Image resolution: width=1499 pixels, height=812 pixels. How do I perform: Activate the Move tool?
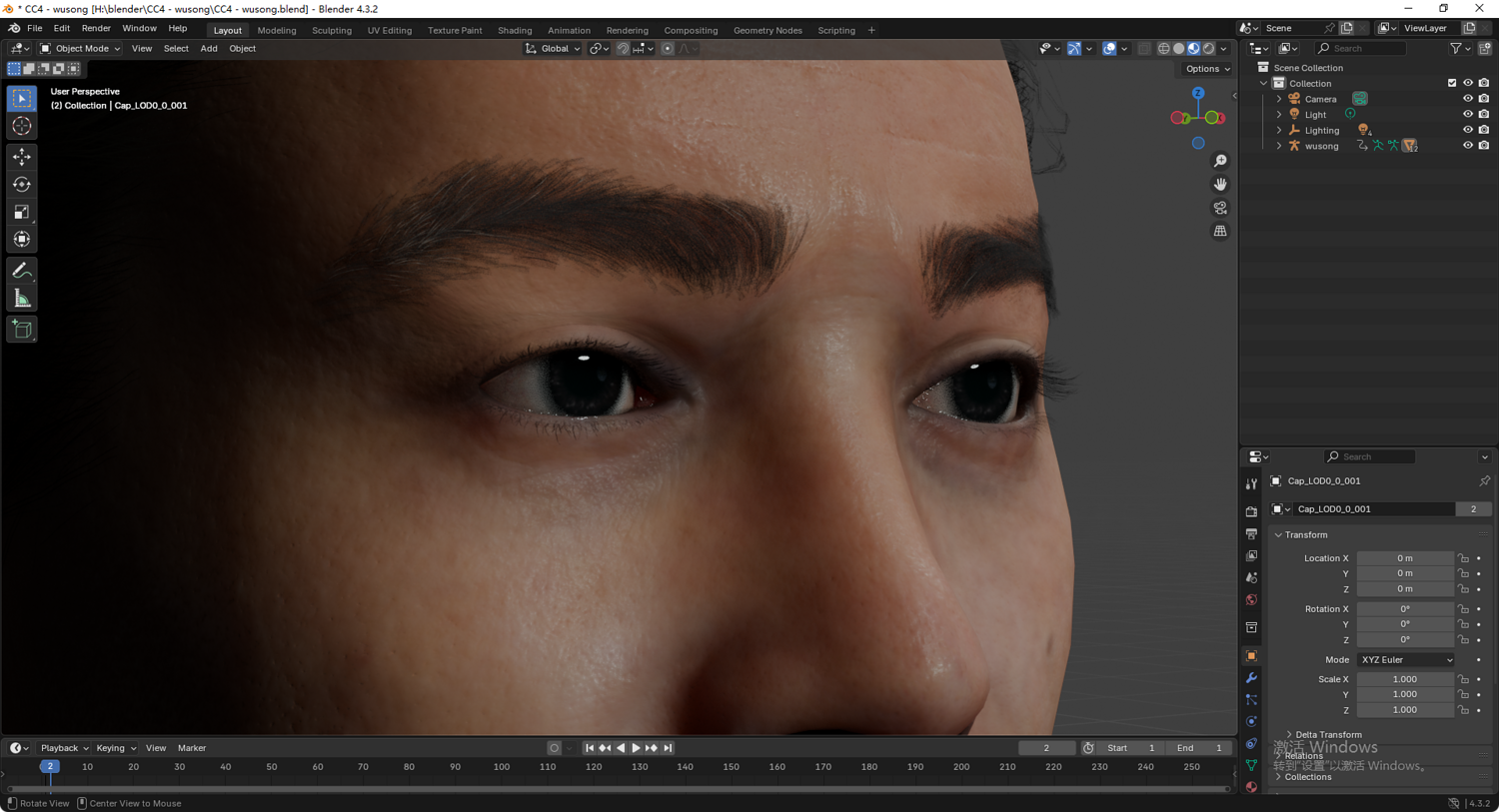coord(22,157)
